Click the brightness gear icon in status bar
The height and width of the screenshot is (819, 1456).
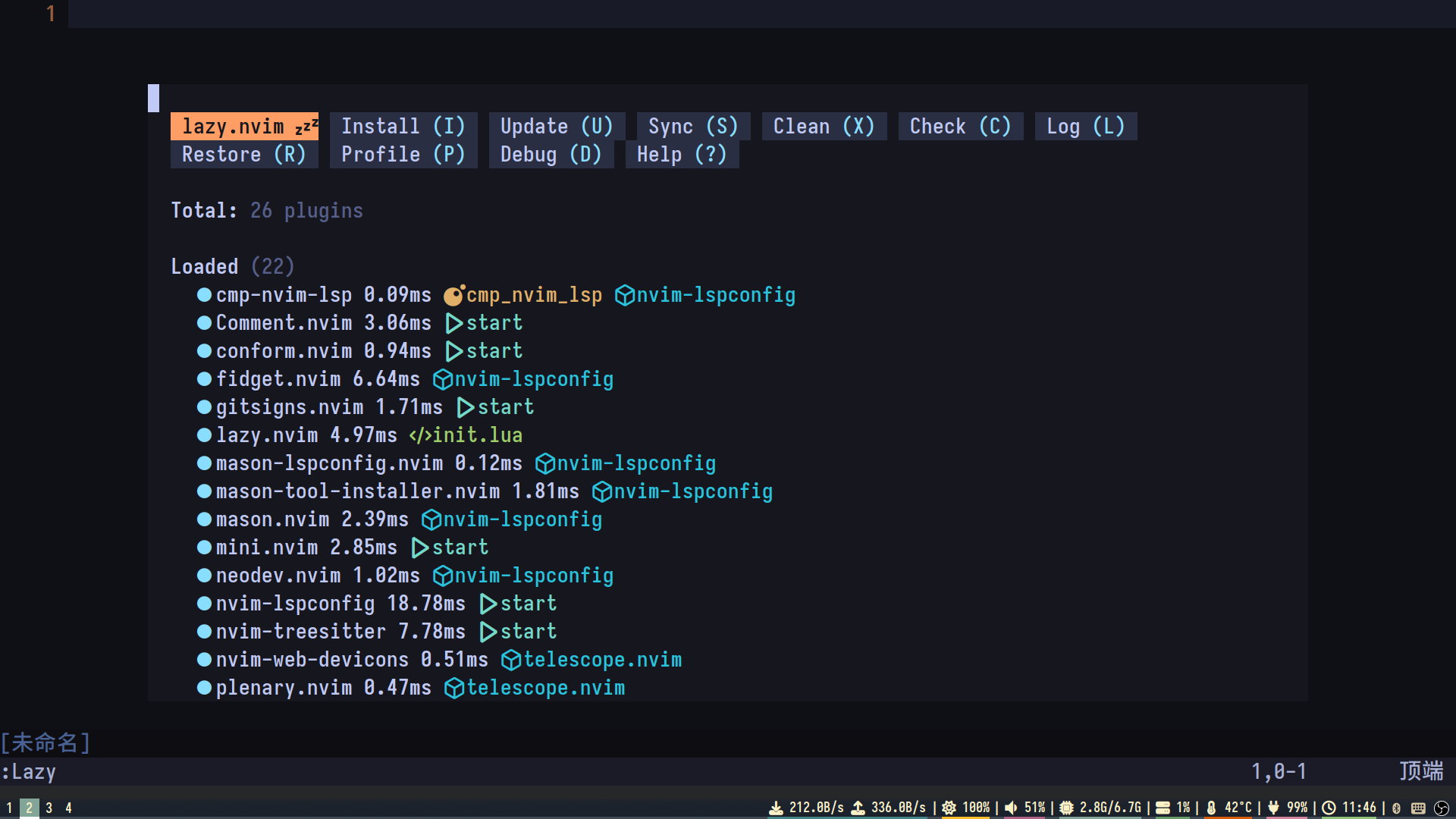pos(949,808)
